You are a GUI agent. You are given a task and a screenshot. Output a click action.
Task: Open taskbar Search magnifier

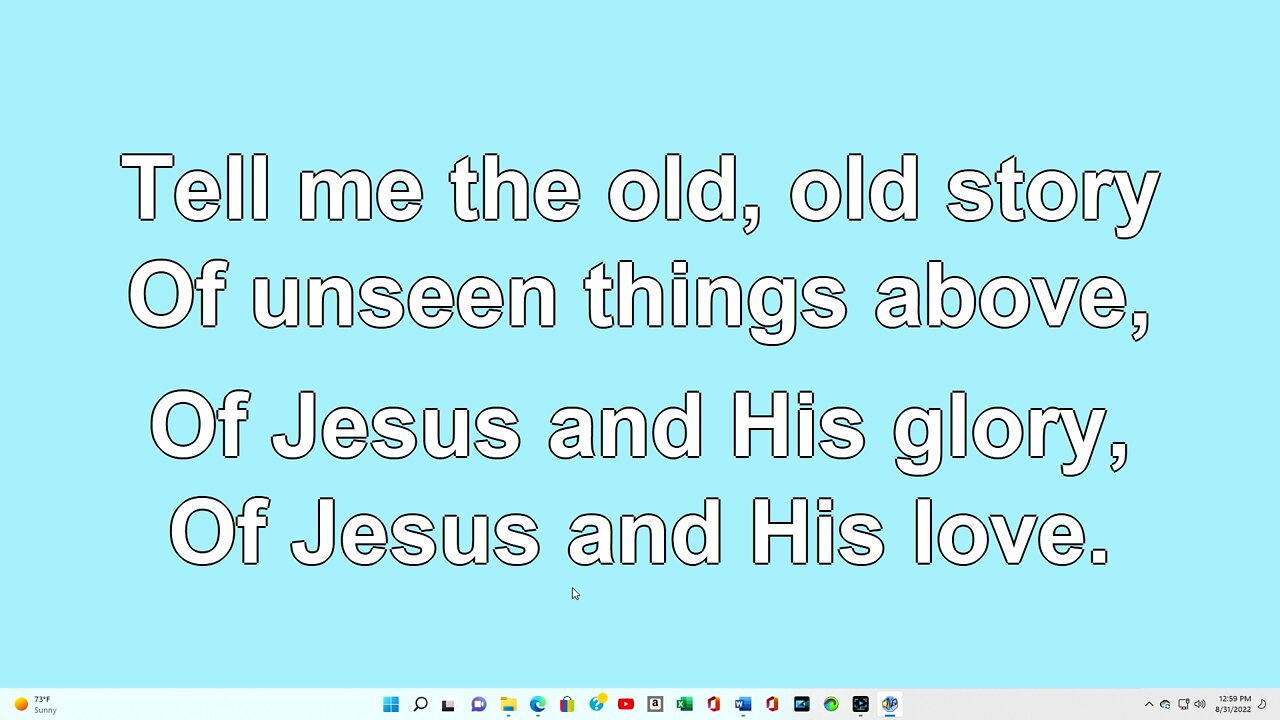[420, 704]
